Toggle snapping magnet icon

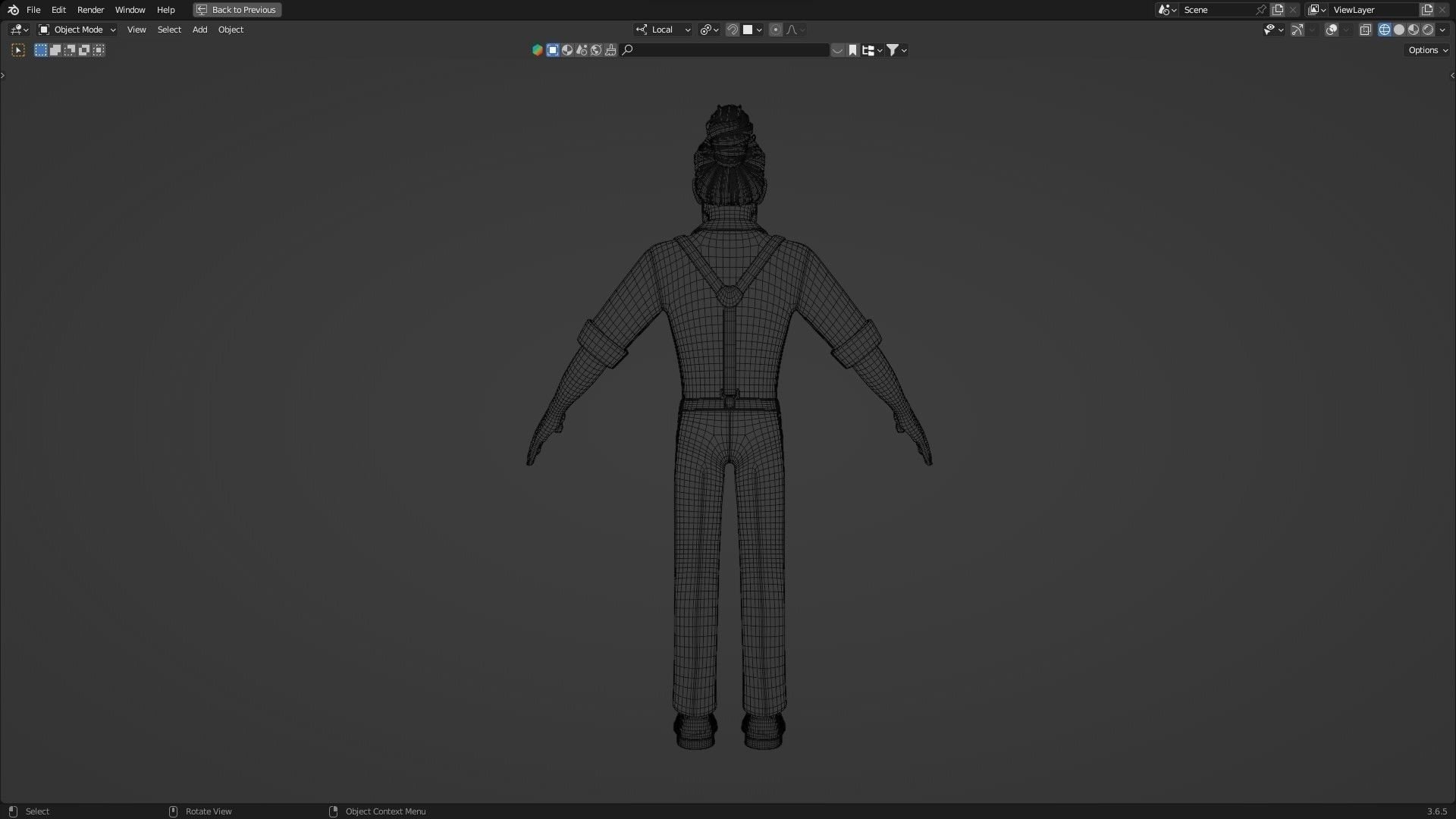tap(732, 30)
